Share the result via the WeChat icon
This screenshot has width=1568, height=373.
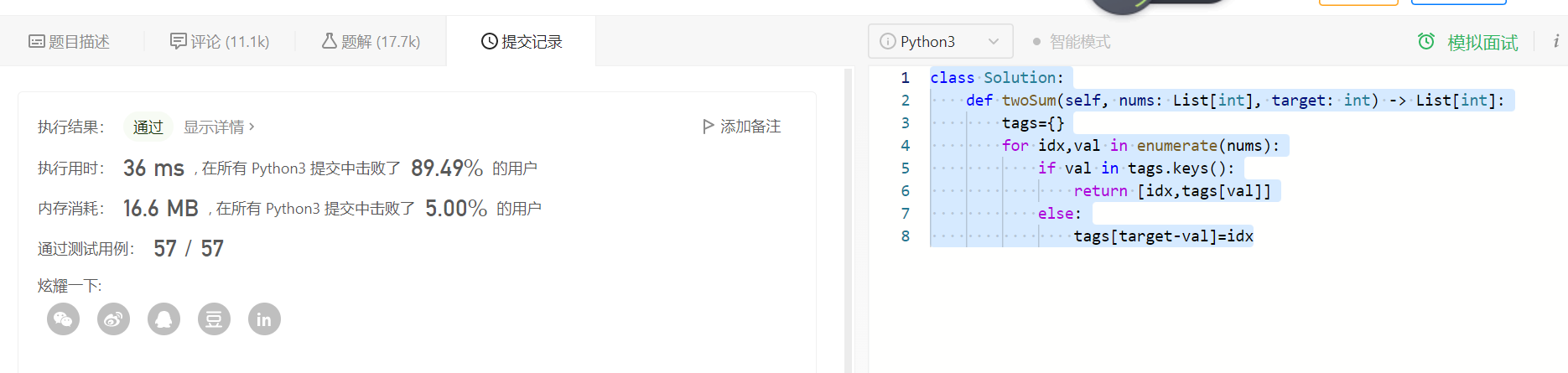(x=63, y=319)
